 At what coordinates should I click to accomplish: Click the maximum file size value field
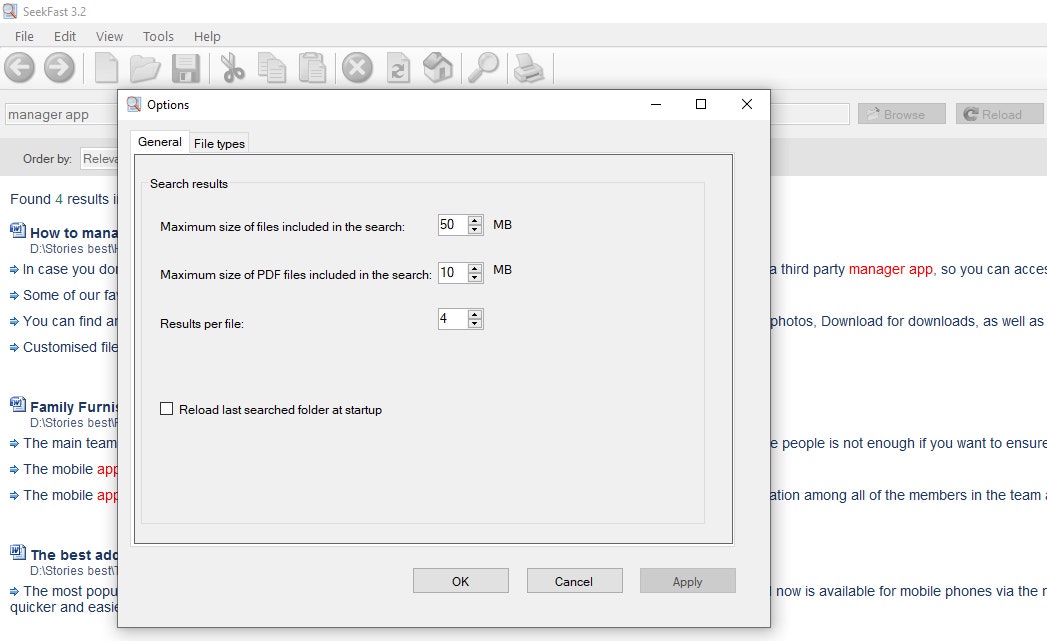(453, 225)
